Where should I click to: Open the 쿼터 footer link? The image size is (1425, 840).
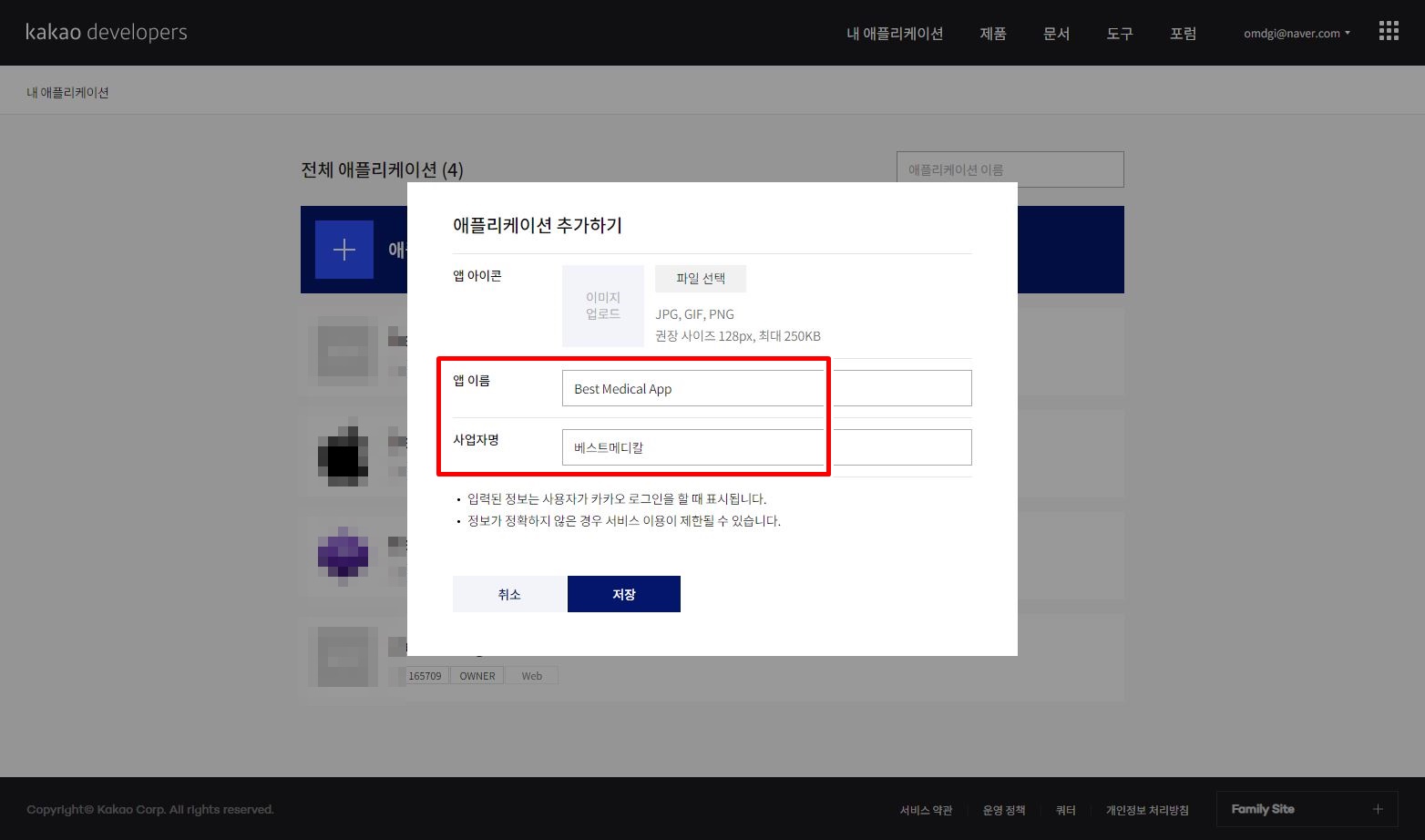(x=1066, y=810)
